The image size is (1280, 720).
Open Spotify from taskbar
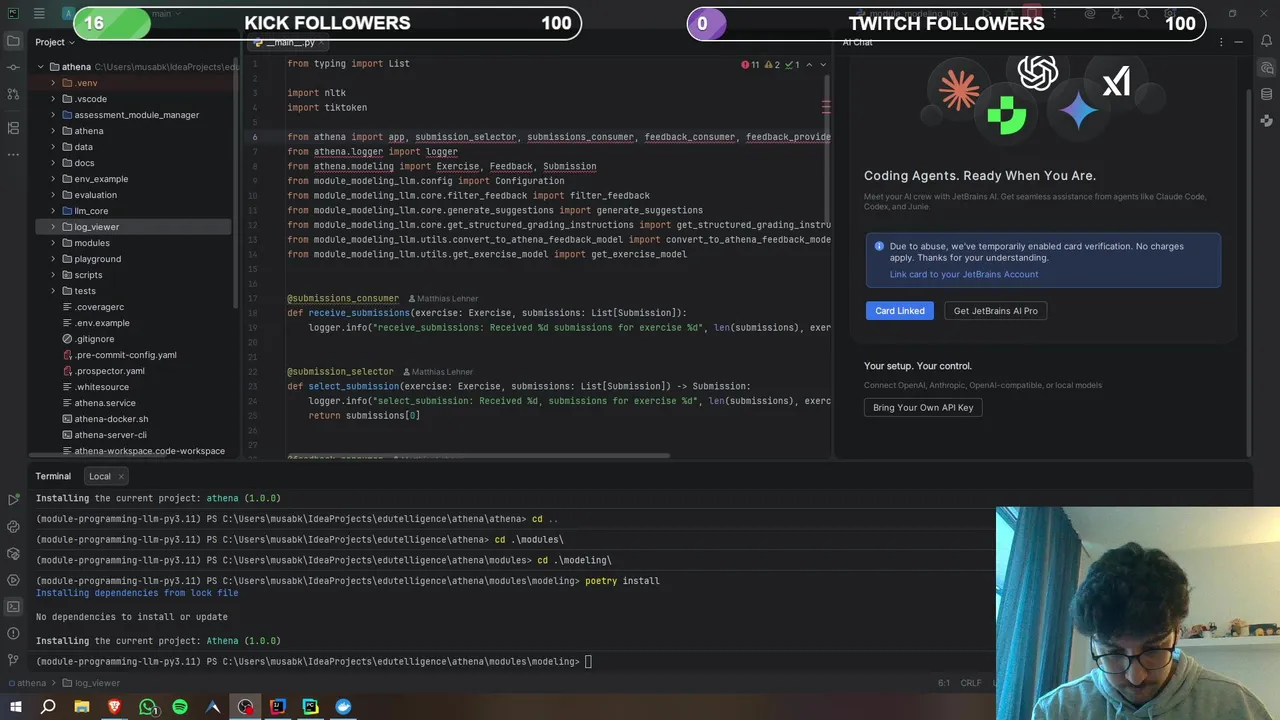pyautogui.click(x=180, y=707)
